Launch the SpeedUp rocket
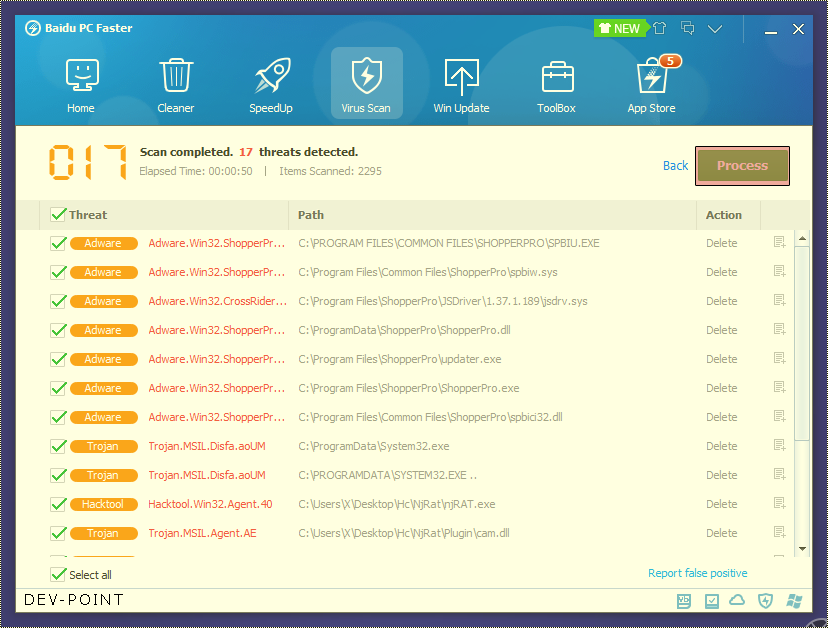Image resolution: width=828 pixels, height=628 pixels. point(271,85)
